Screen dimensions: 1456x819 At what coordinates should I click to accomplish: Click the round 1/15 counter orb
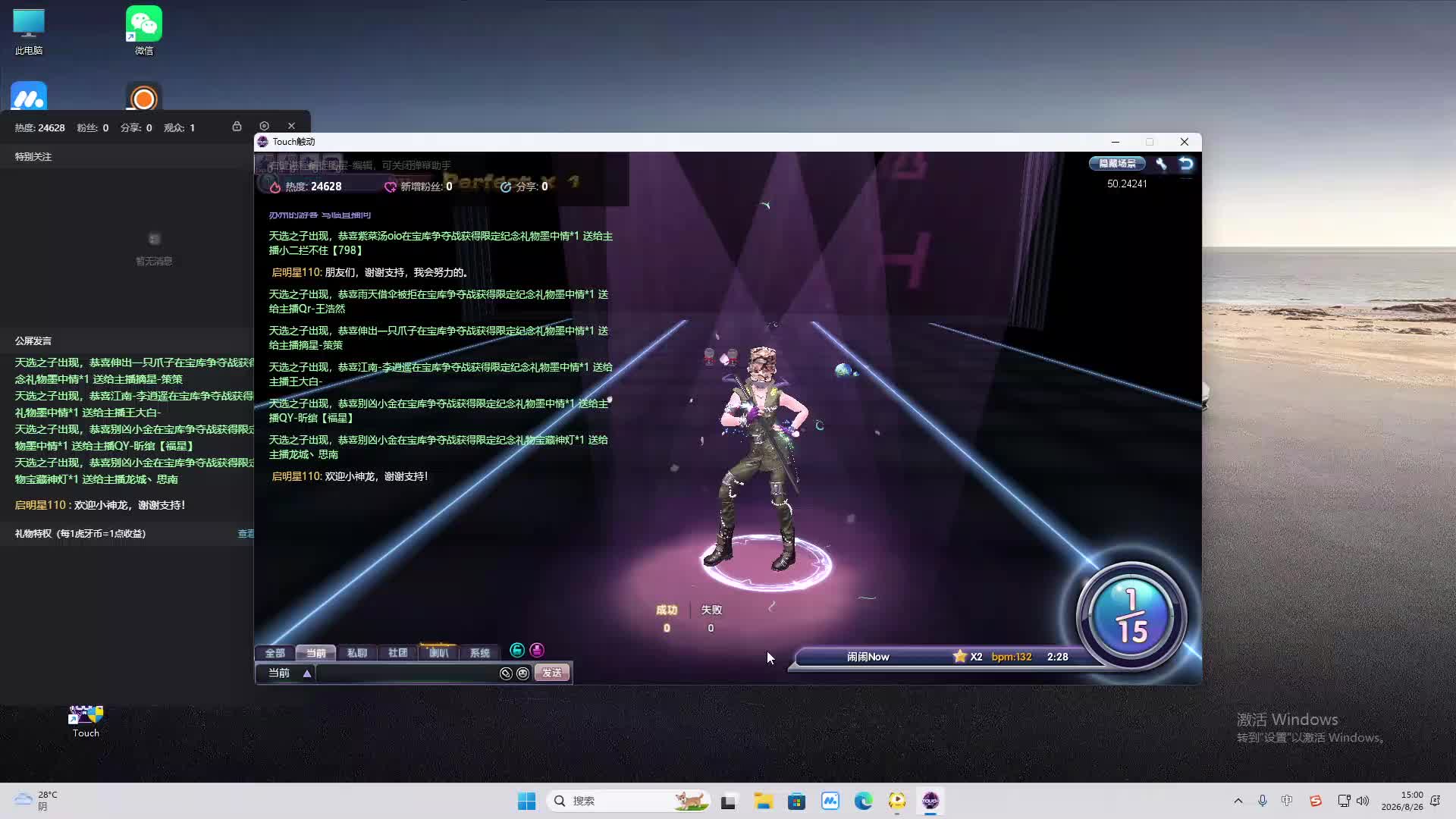[1131, 616]
